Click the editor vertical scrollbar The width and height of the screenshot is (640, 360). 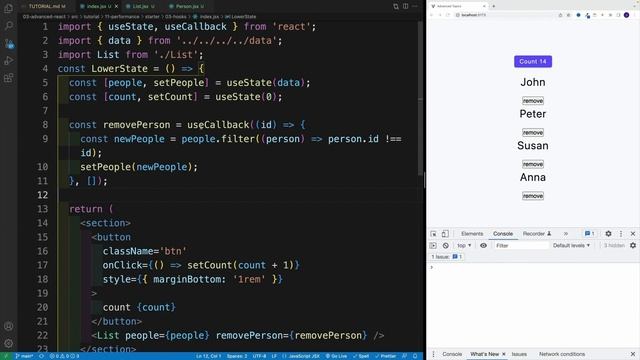tap(420, 98)
